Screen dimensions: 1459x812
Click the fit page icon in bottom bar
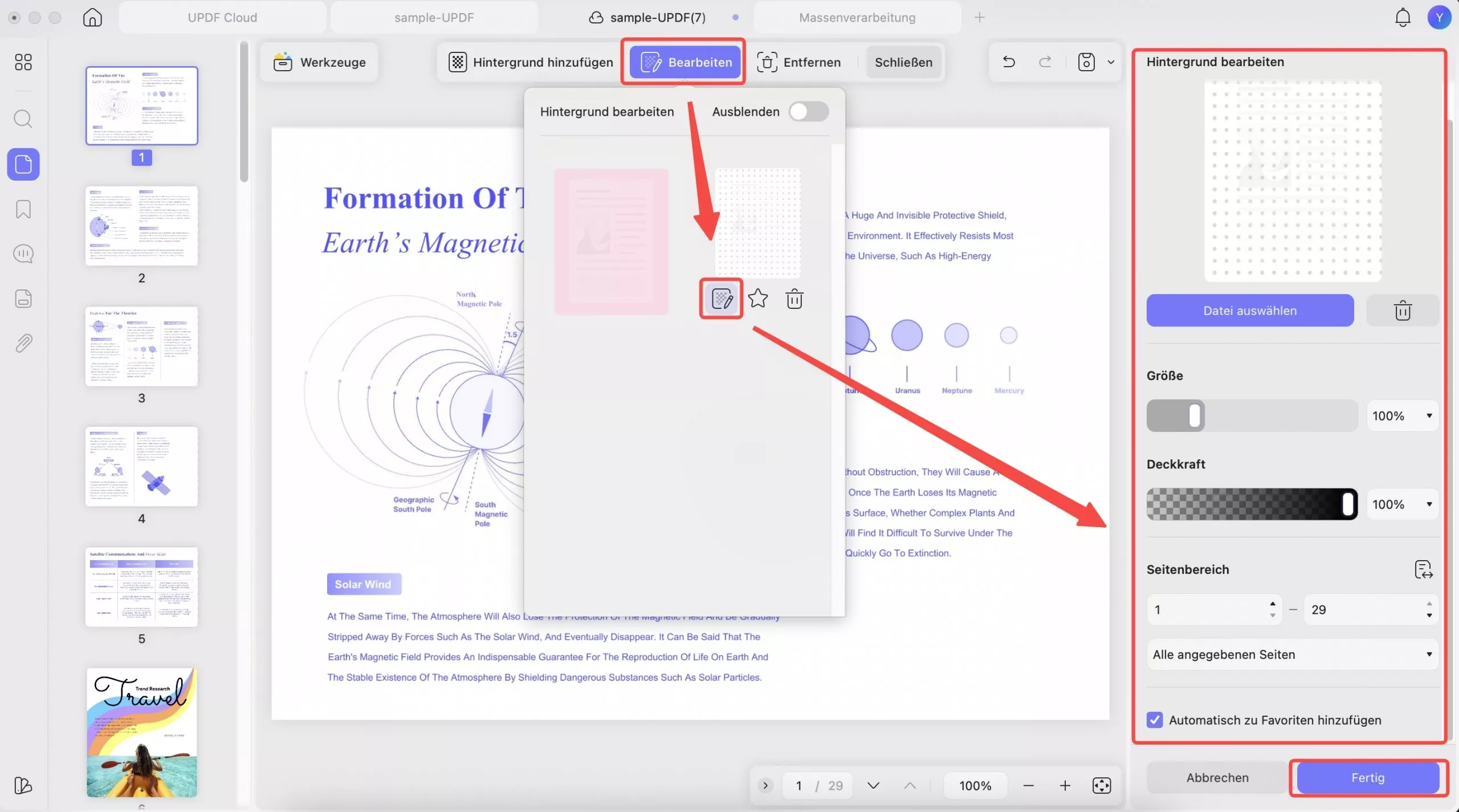click(x=1101, y=785)
